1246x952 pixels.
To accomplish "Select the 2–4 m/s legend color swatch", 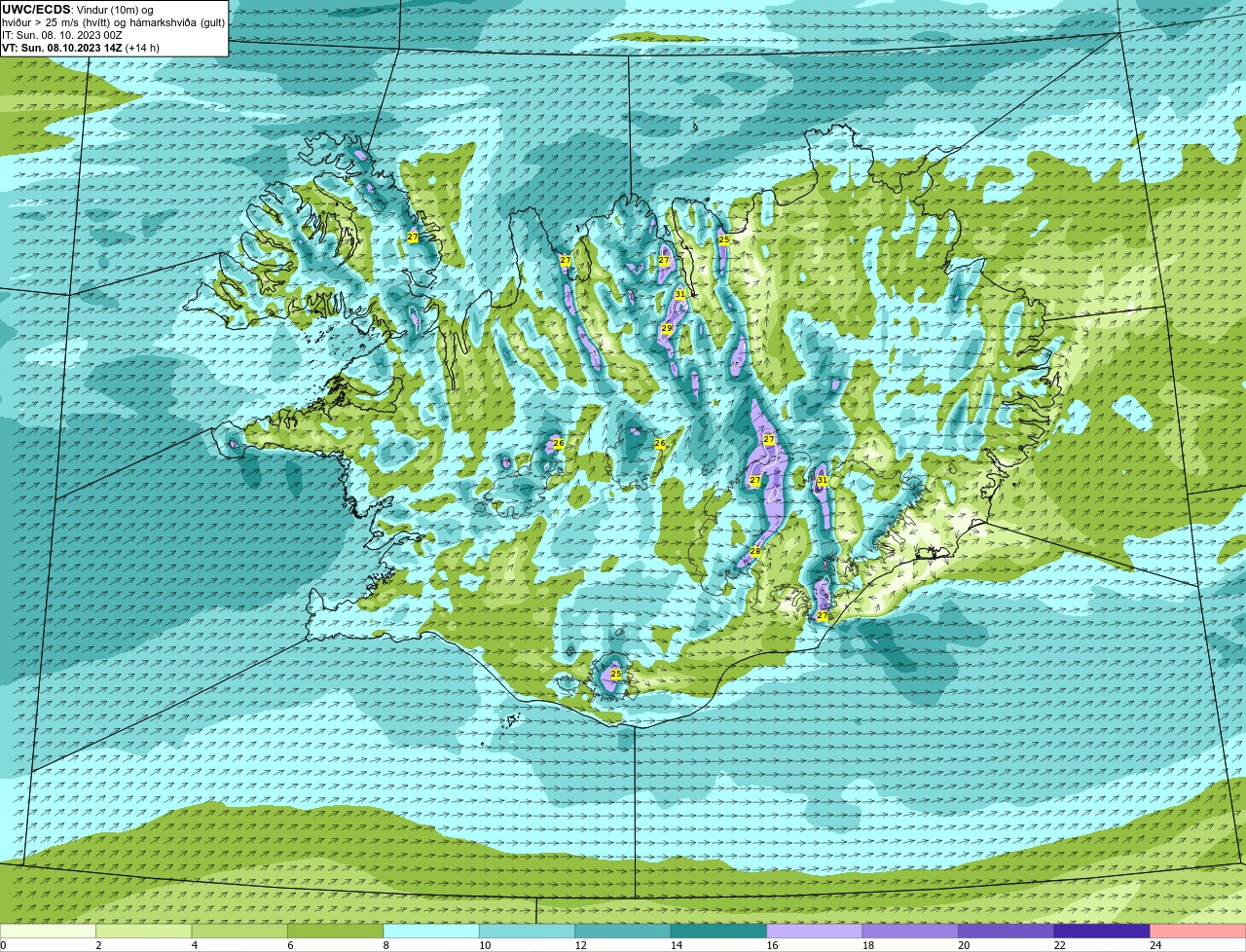I will pyautogui.click(x=145, y=931).
